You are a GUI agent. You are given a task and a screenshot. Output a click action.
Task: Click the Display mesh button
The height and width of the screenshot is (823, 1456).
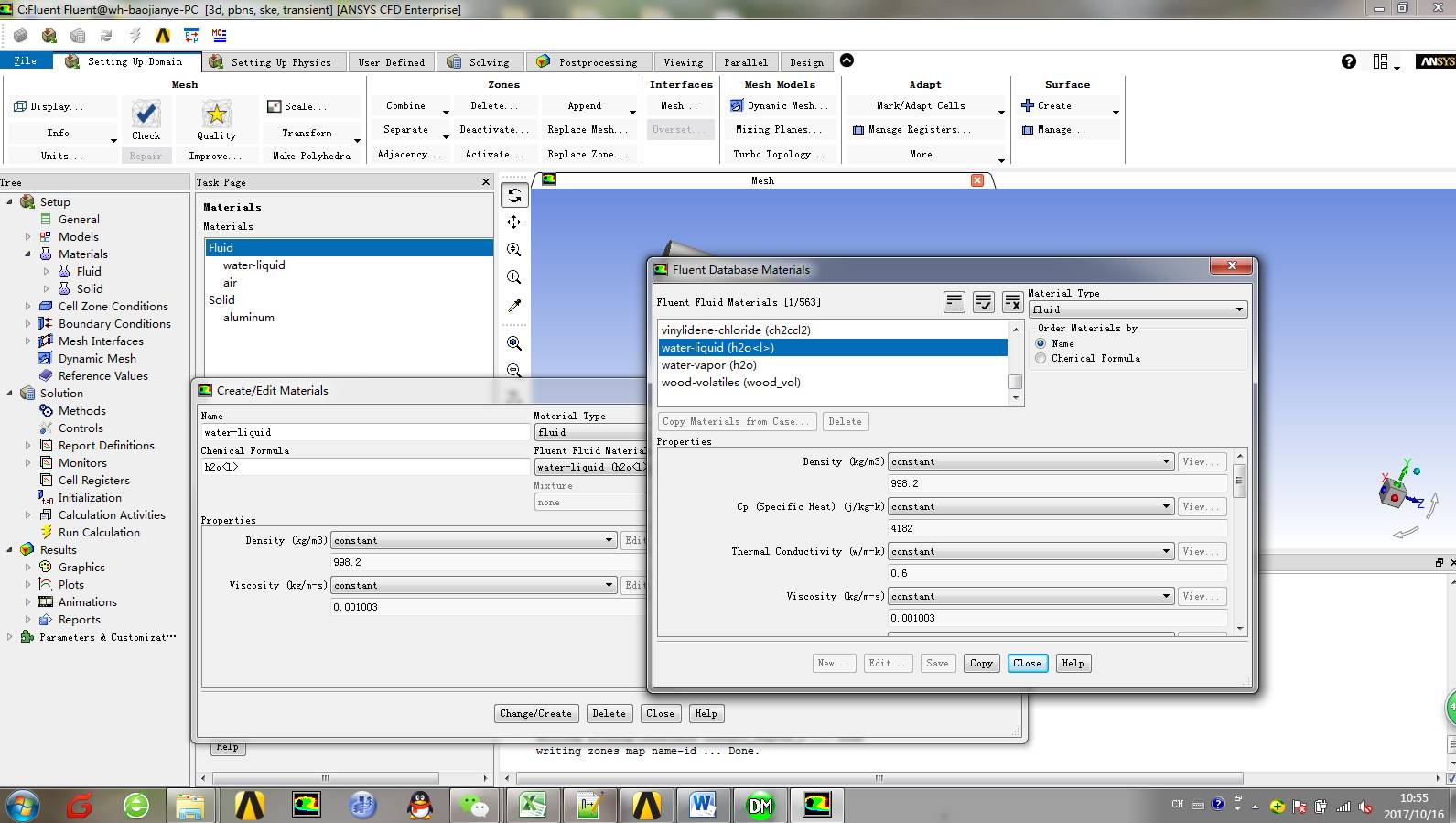tap(49, 106)
